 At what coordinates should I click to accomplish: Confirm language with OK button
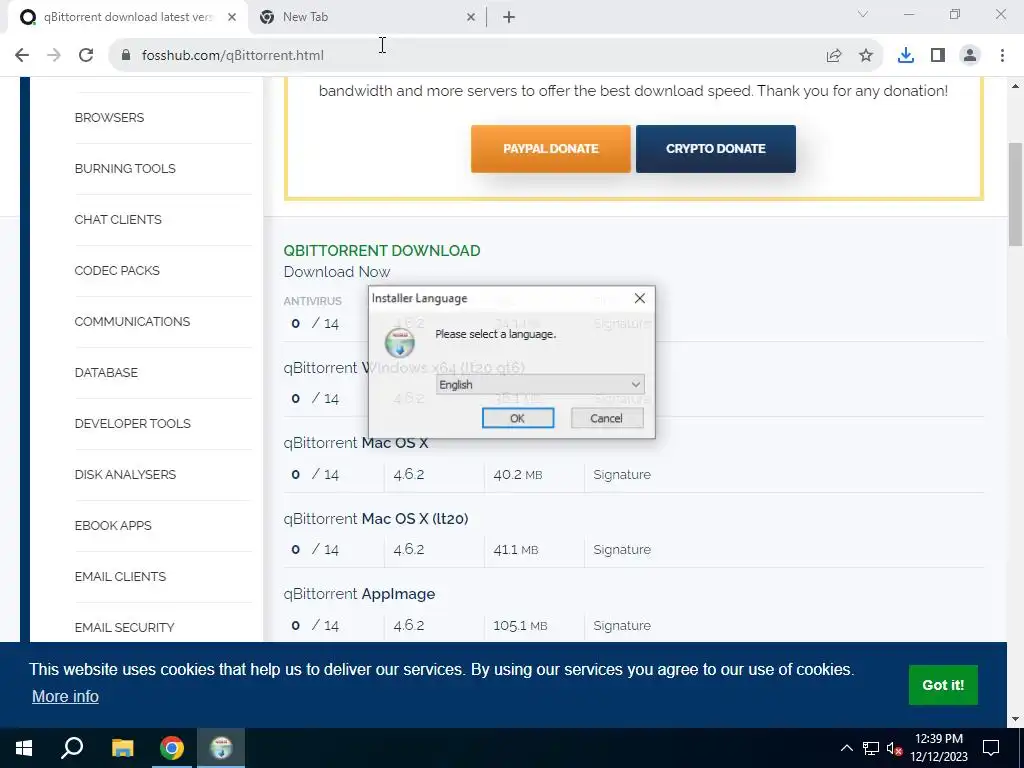point(518,418)
